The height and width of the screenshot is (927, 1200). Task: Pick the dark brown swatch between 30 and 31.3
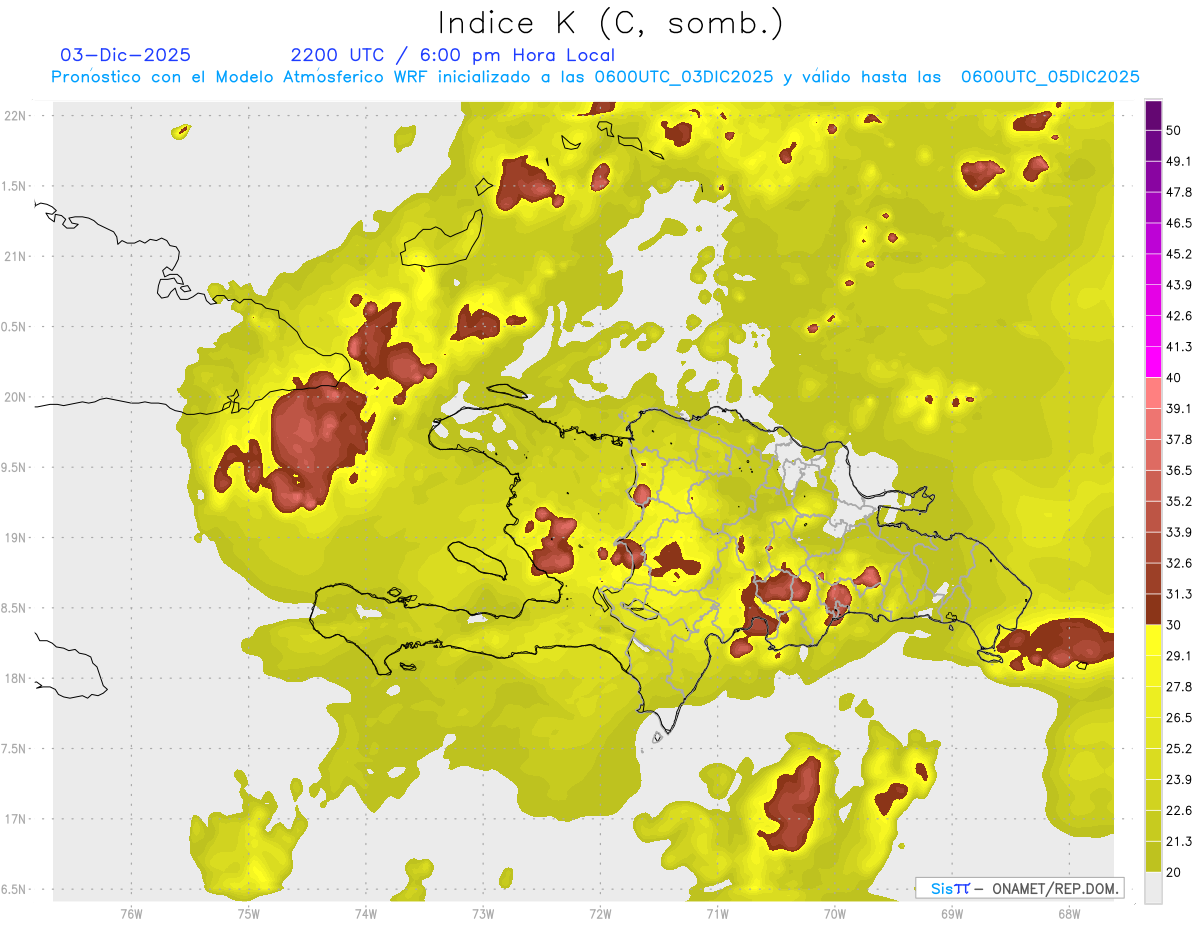click(x=1153, y=609)
